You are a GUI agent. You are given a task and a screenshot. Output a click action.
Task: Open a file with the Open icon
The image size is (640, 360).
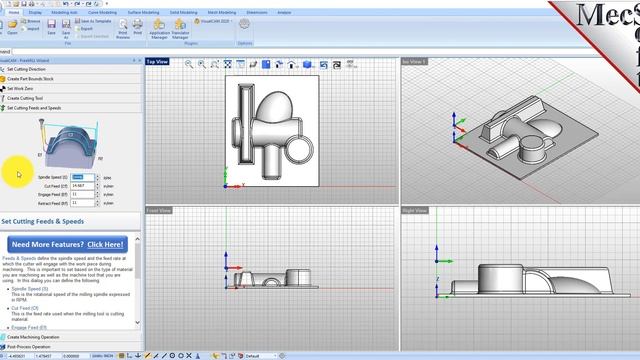(x=12, y=27)
